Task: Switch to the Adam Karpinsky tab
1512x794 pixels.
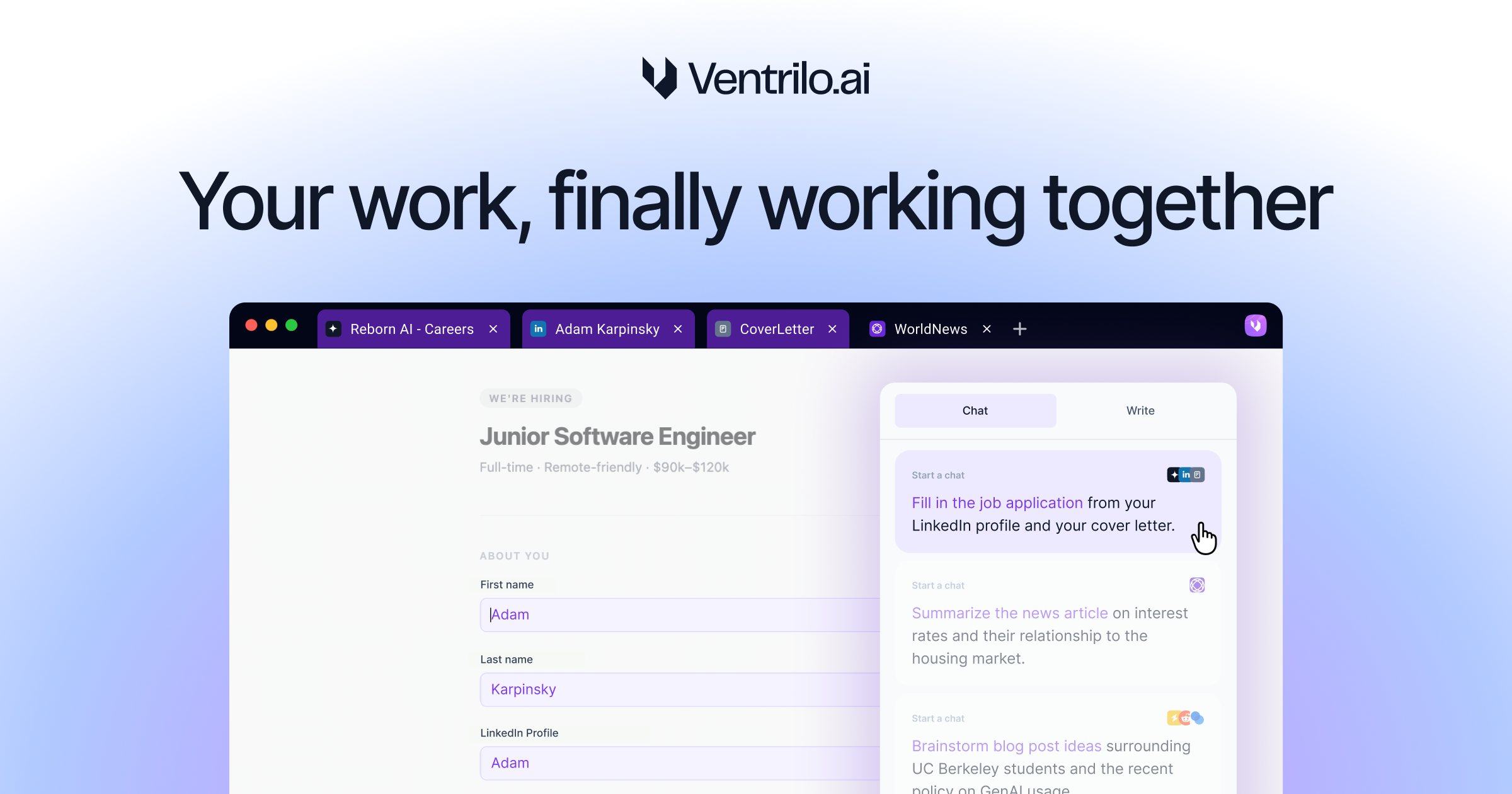Action: coord(608,329)
